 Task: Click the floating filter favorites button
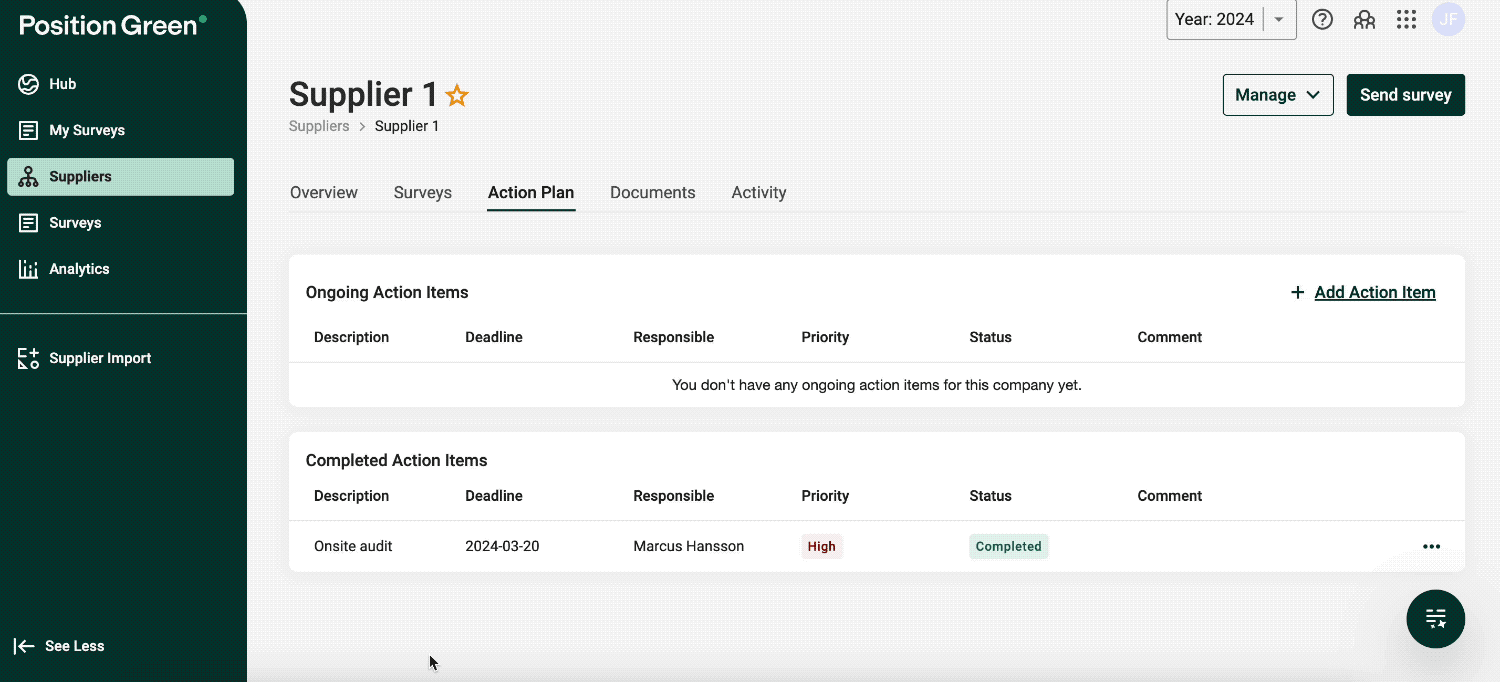(x=1435, y=619)
